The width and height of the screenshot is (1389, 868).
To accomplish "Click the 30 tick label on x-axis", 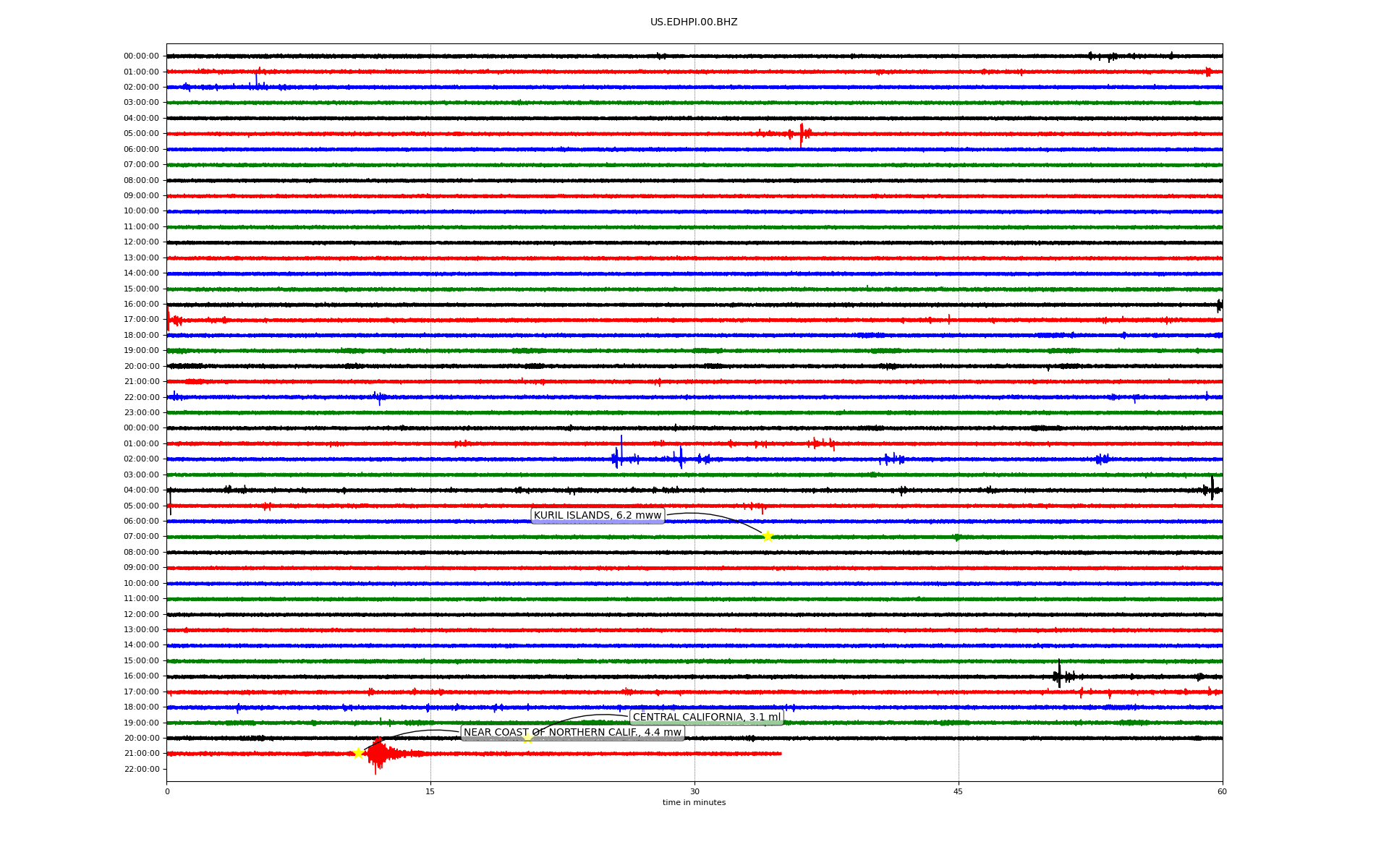I will tap(694, 791).
